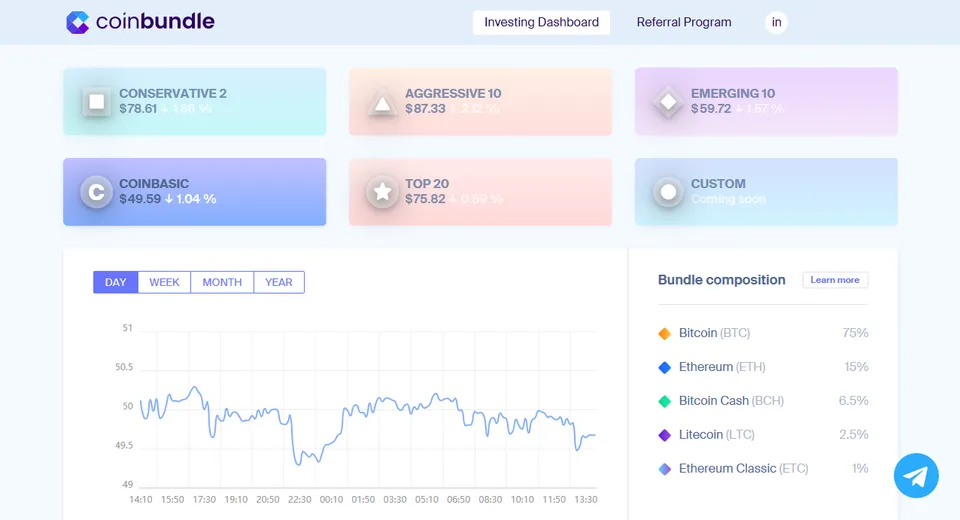The width and height of the screenshot is (960, 520).
Task: Click the Bundle composition heading
Action: point(721,280)
